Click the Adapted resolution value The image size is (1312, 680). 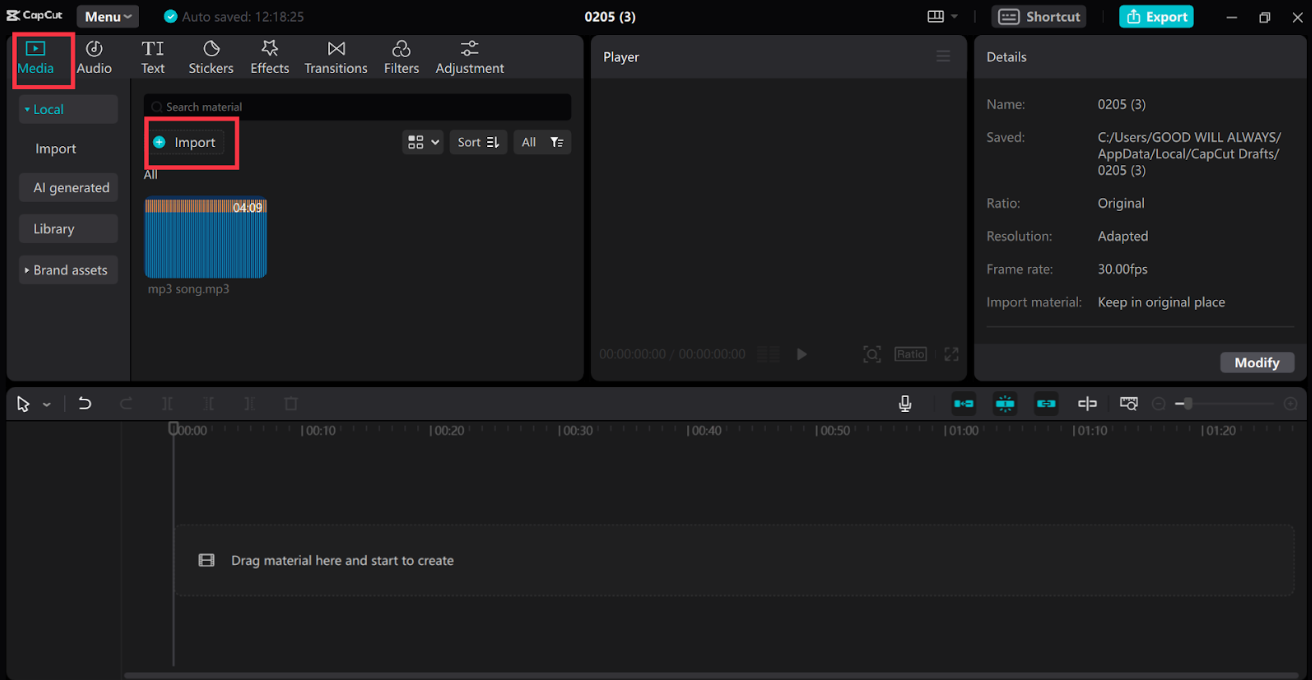click(1123, 236)
